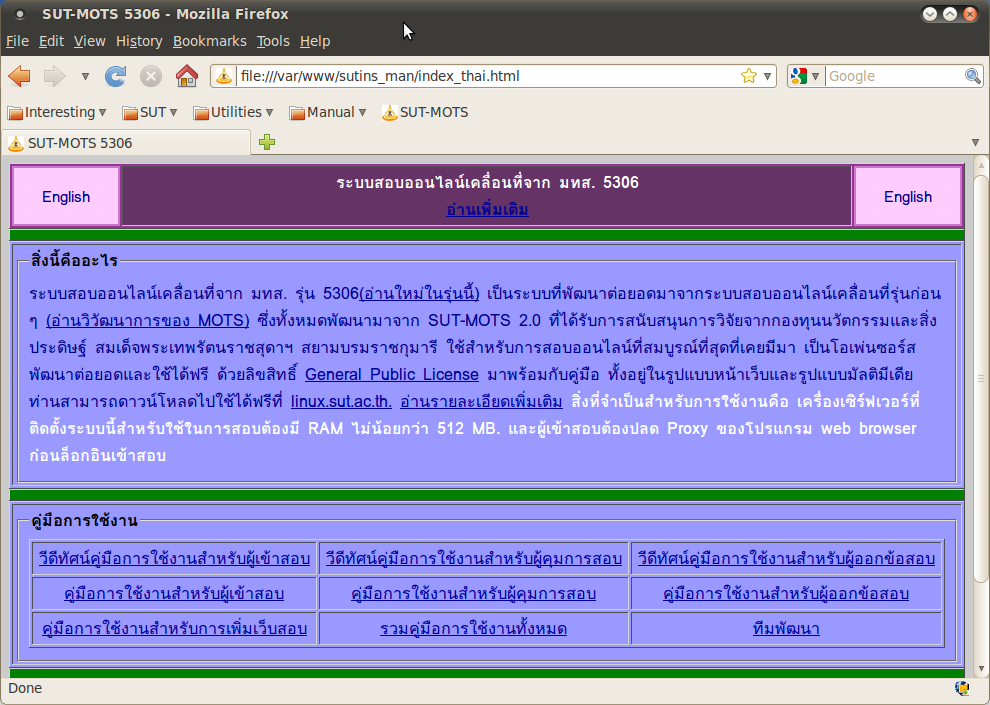Open the อ่านรายละเอียดเพิ่มเติม link
990x705 pixels.
point(481,401)
